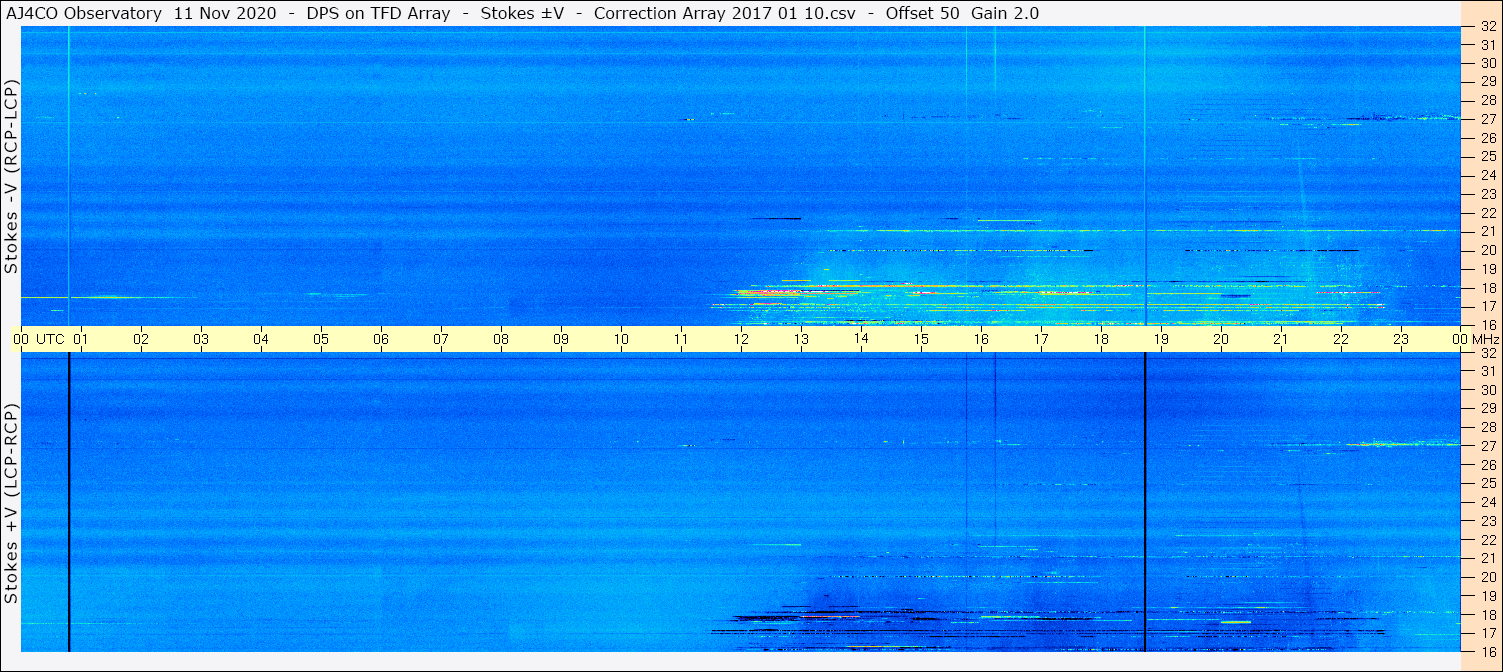Image resolution: width=1503 pixels, height=672 pixels.
Task: Pick the 06 hour marker
Action: point(381,339)
